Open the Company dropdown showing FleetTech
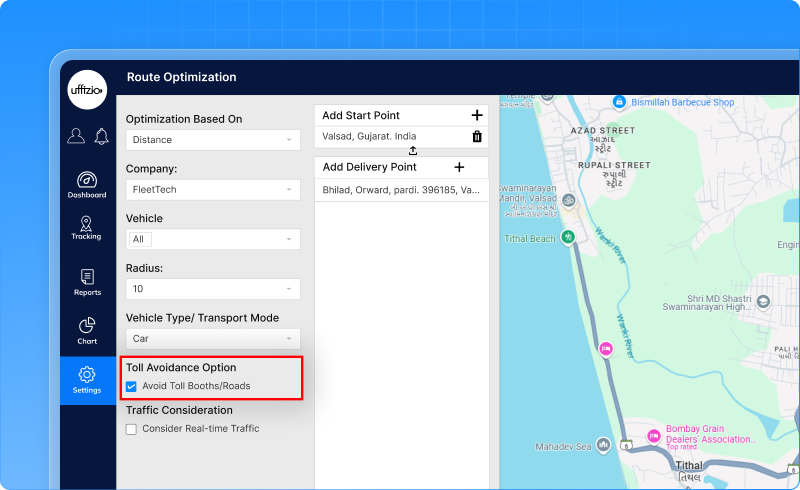800x490 pixels. 213,190
